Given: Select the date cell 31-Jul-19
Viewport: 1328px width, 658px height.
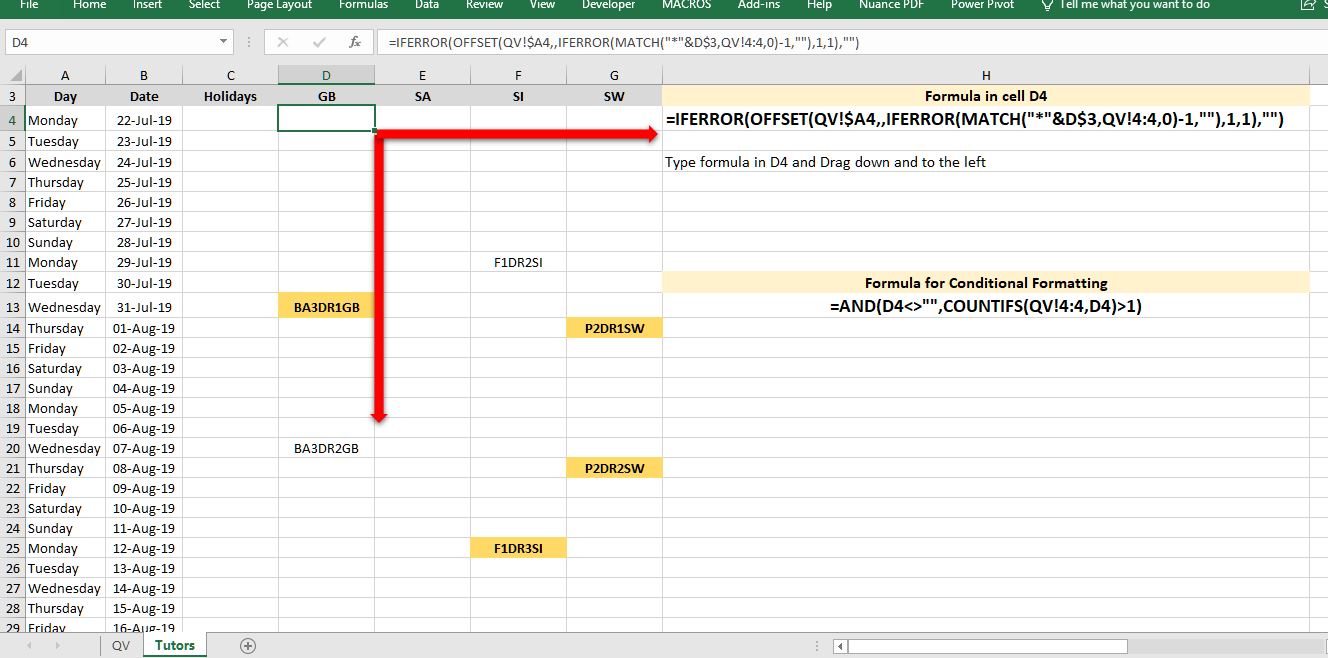Looking at the screenshot, I should (144, 307).
